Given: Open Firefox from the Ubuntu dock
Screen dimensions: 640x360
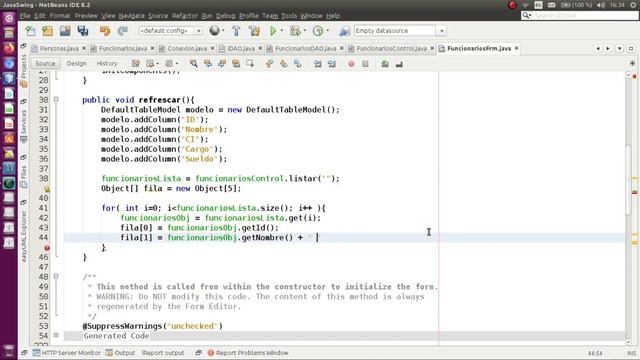Looking at the screenshot, I should click(9, 49).
